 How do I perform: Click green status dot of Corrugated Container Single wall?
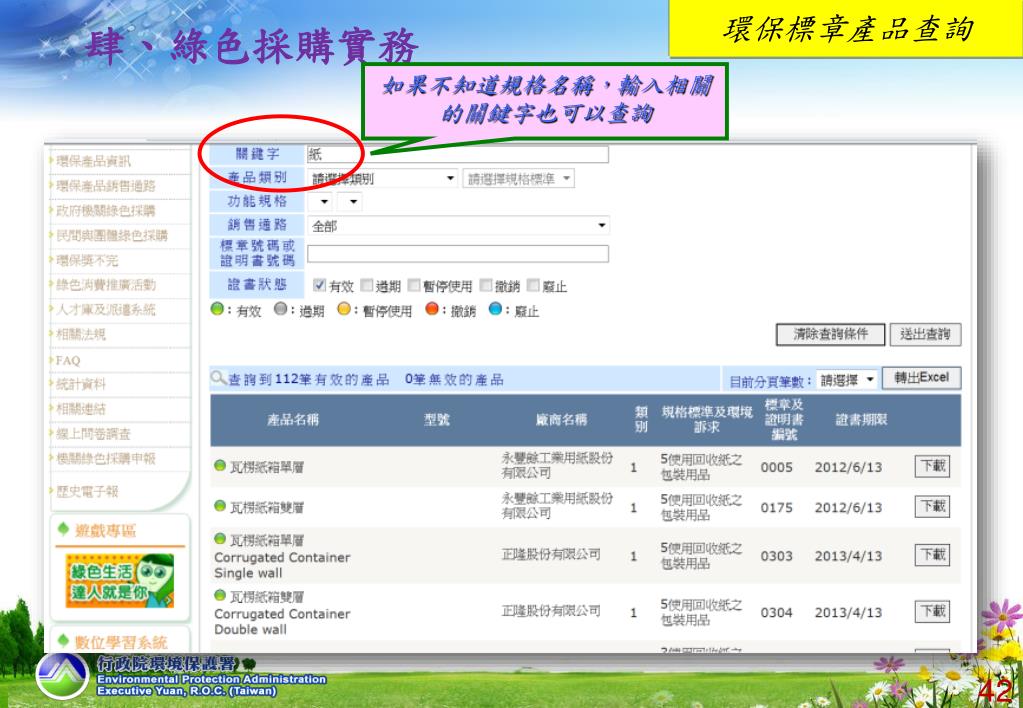(220, 539)
